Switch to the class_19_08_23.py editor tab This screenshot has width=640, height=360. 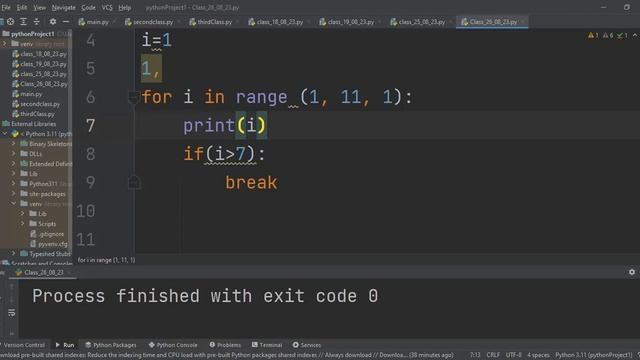click(x=350, y=22)
